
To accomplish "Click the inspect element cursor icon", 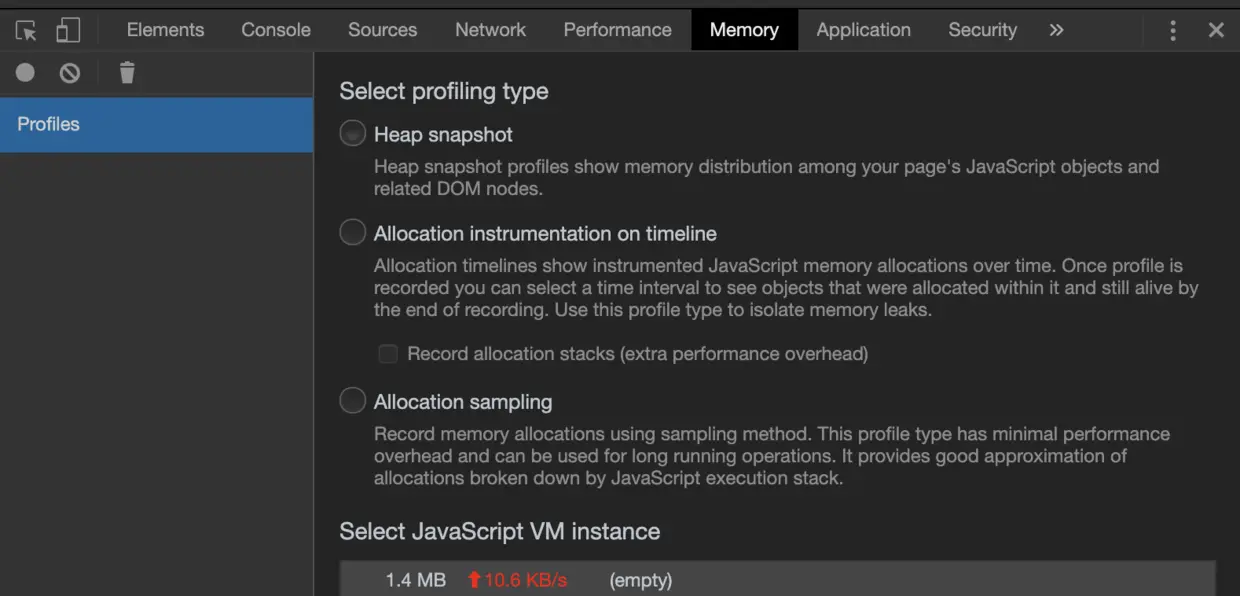I will [26, 31].
